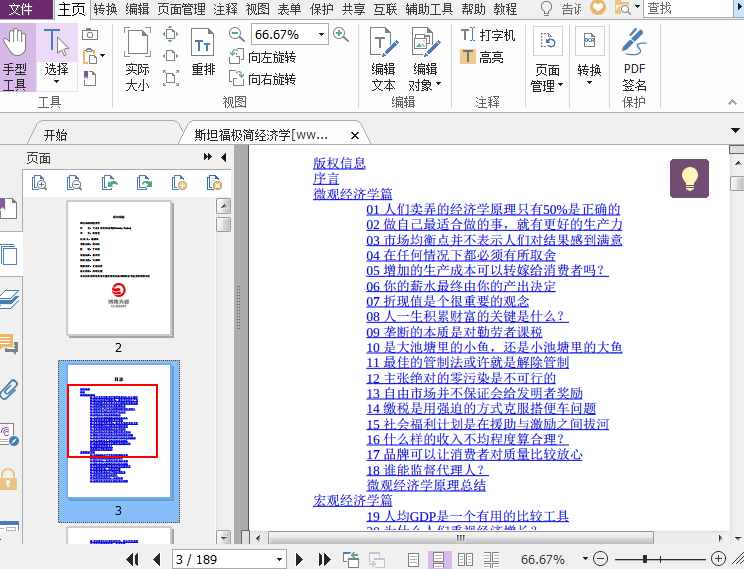Screen dimensions: 744x569
Task: Rotate page clockwise in Pages panel
Action: 144,183
